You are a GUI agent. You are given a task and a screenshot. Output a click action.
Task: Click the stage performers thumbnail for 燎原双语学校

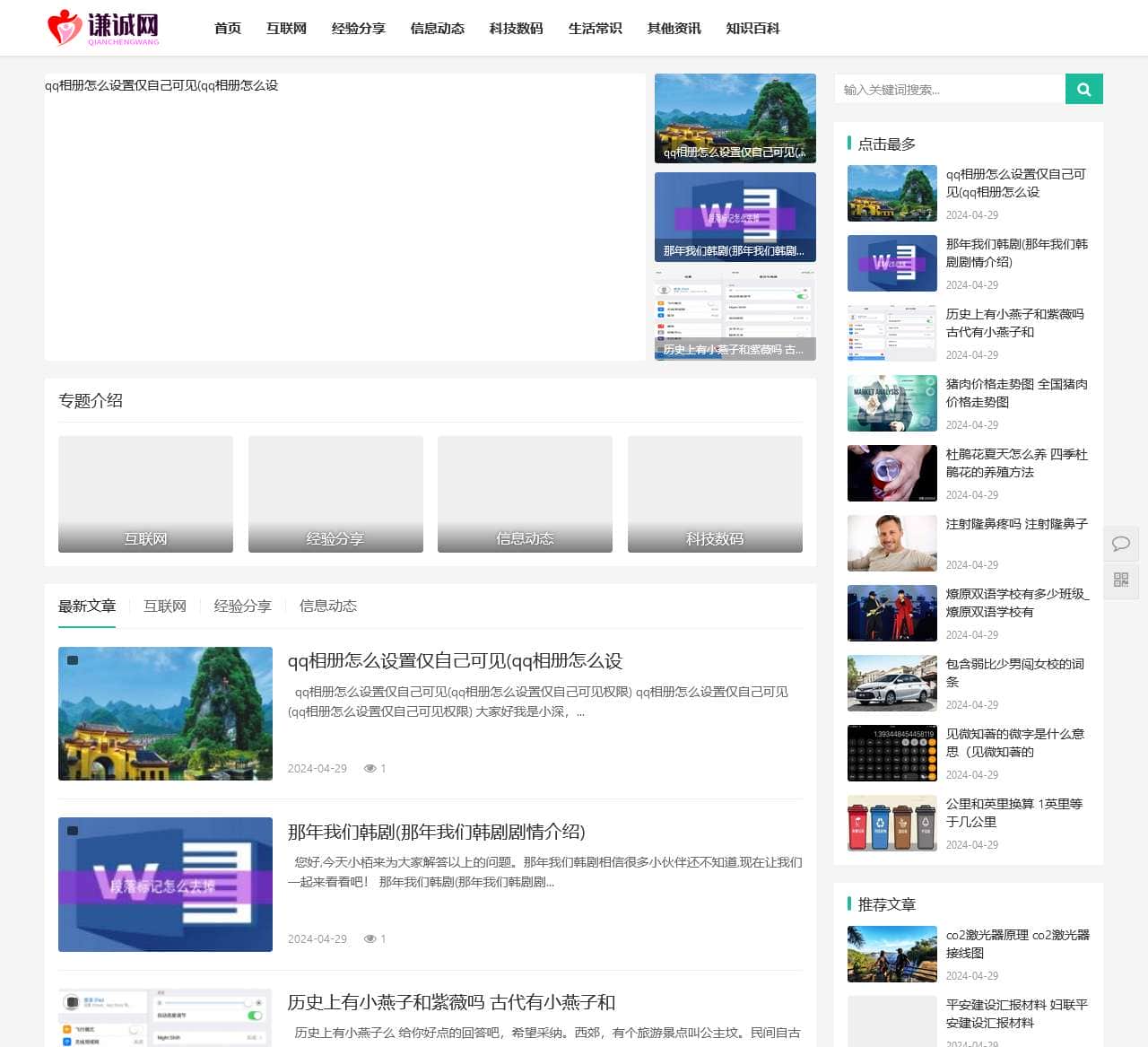(x=892, y=613)
